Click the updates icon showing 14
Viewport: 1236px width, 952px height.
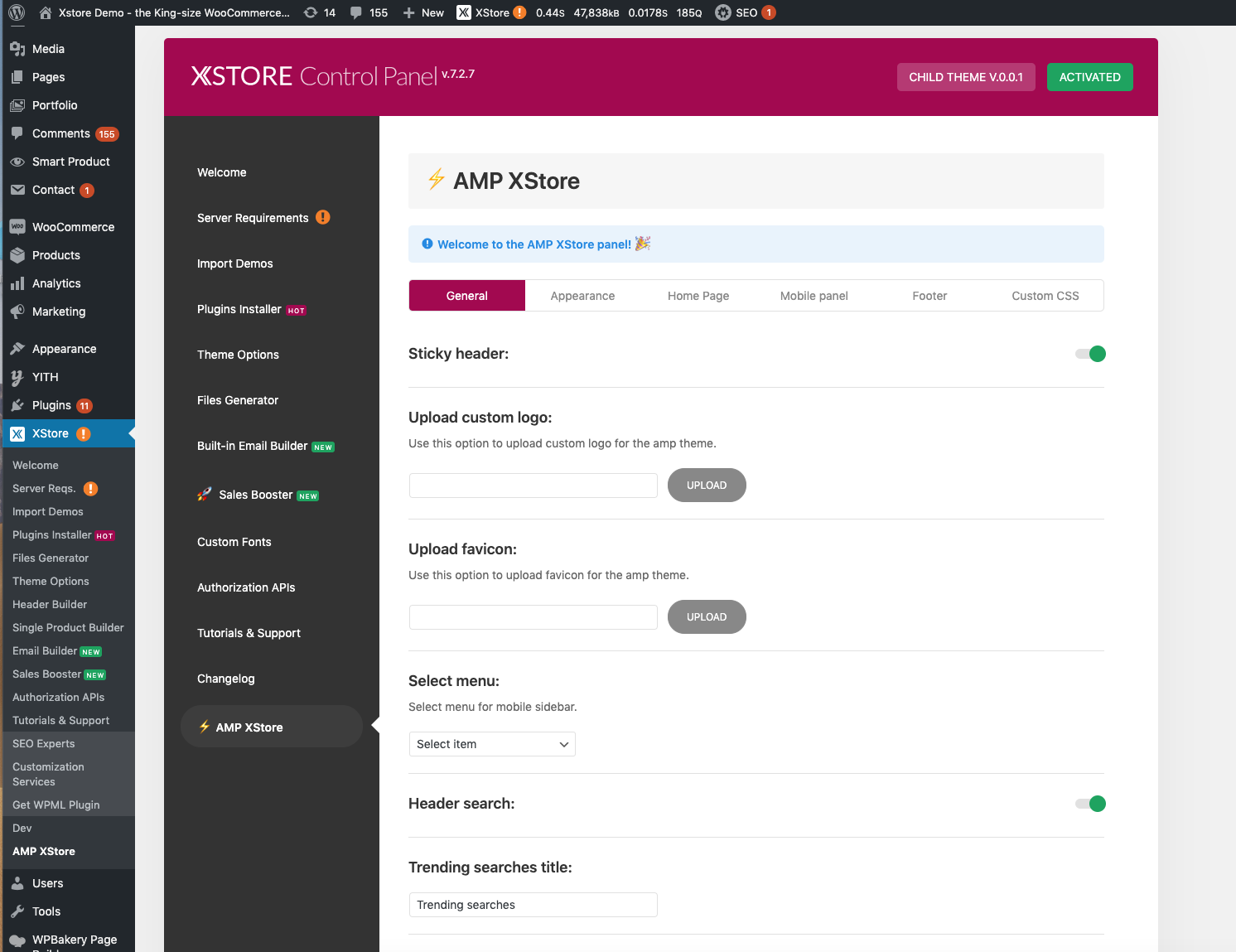point(311,12)
